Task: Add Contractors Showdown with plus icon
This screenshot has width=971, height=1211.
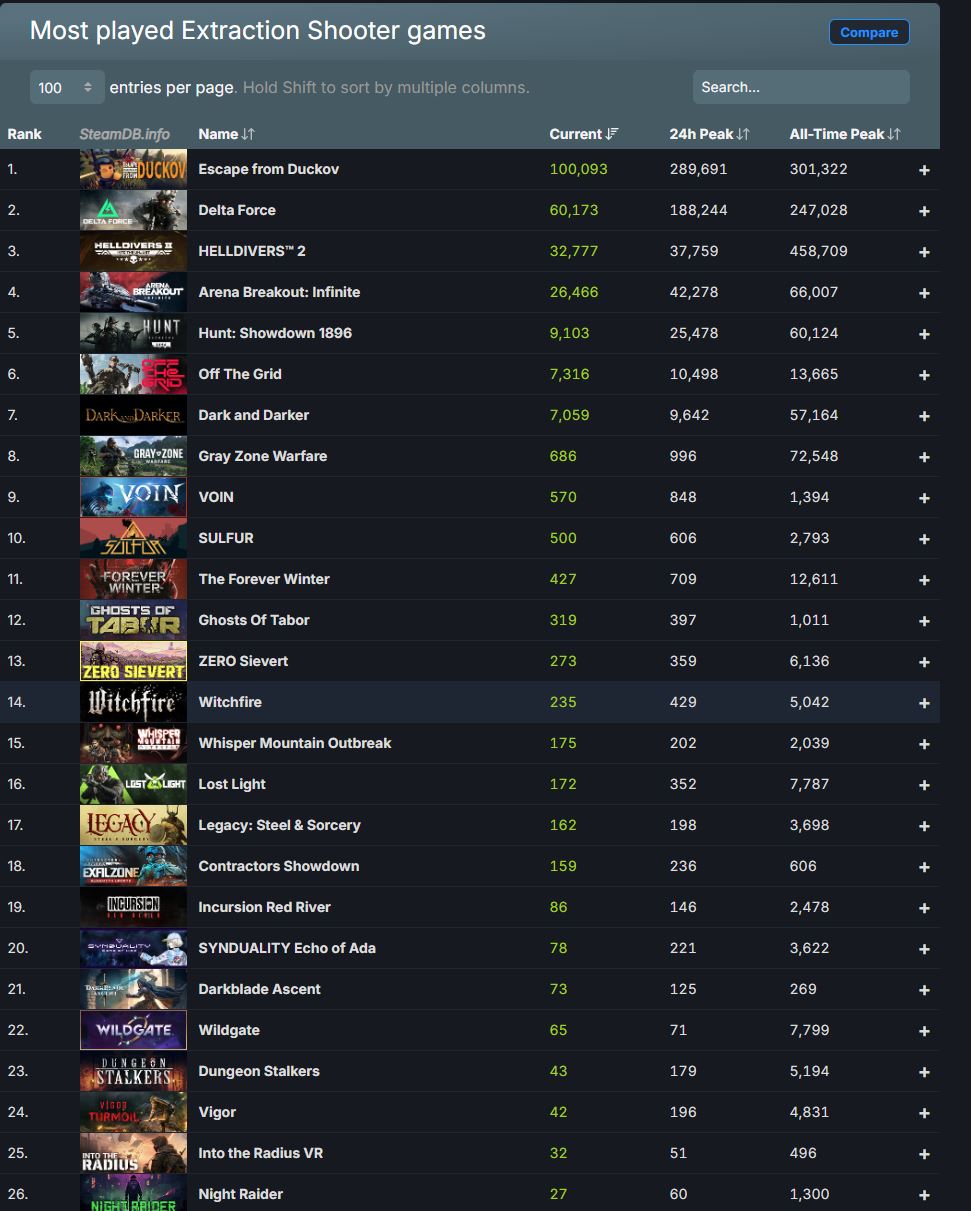Action: (x=924, y=867)
